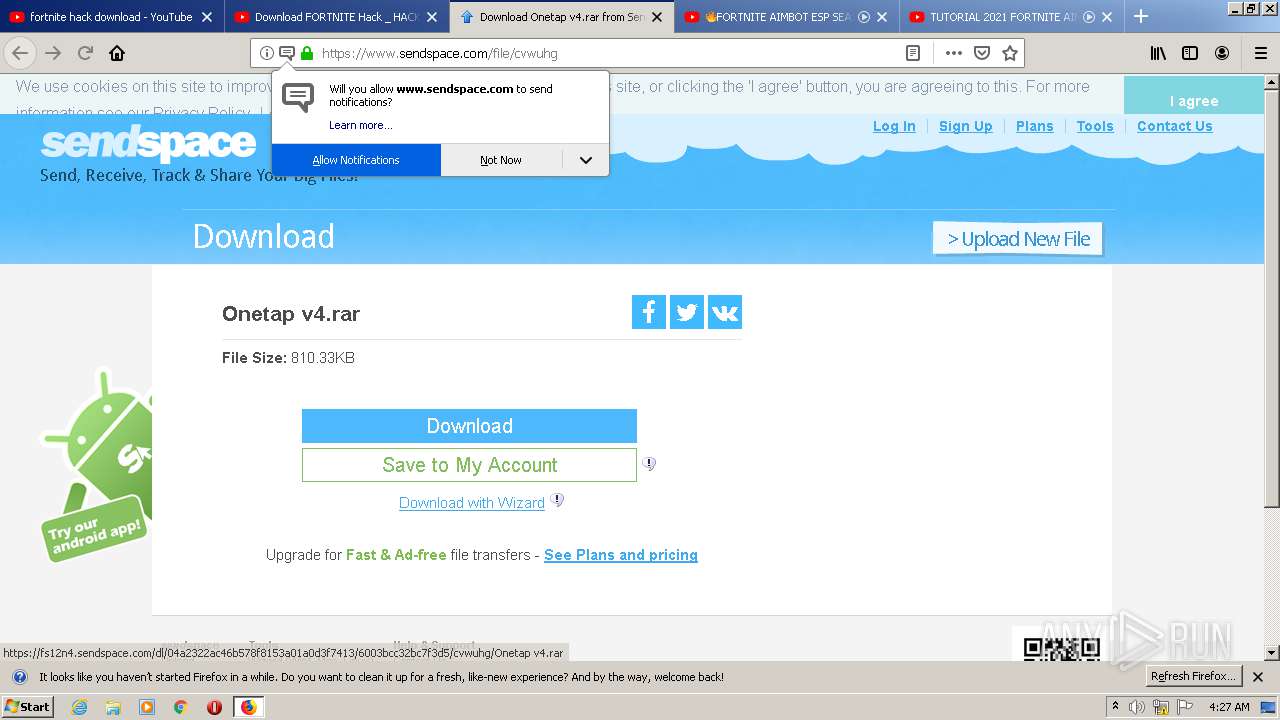The width and height of the screenshot is (1280, 720).
Task: Dismiss the Firefox refresh notification bar
Action: point(1258,677)
